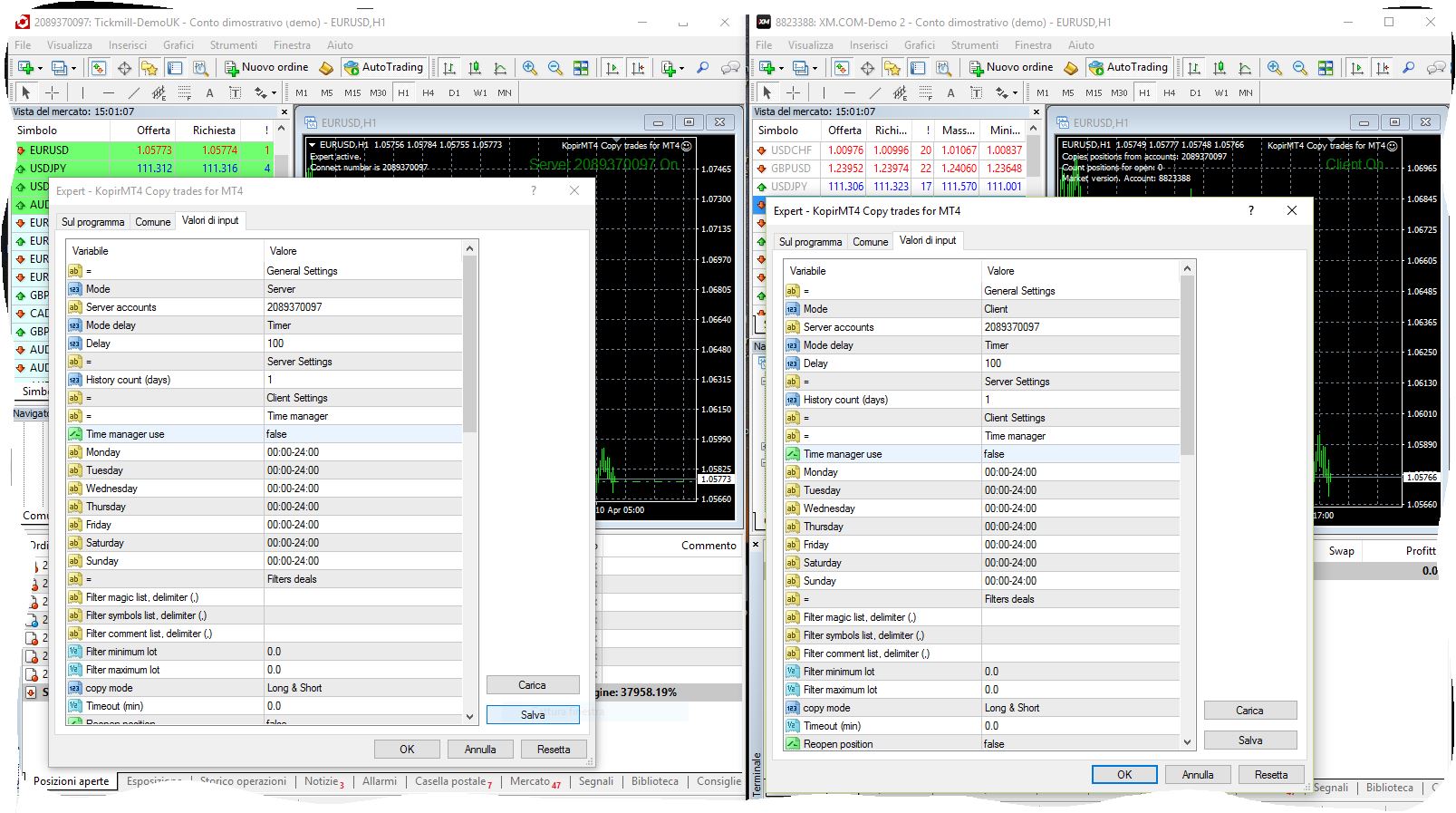
Task: Tile windows icon in Tickmill toolbar
Action: pos(581,68)
